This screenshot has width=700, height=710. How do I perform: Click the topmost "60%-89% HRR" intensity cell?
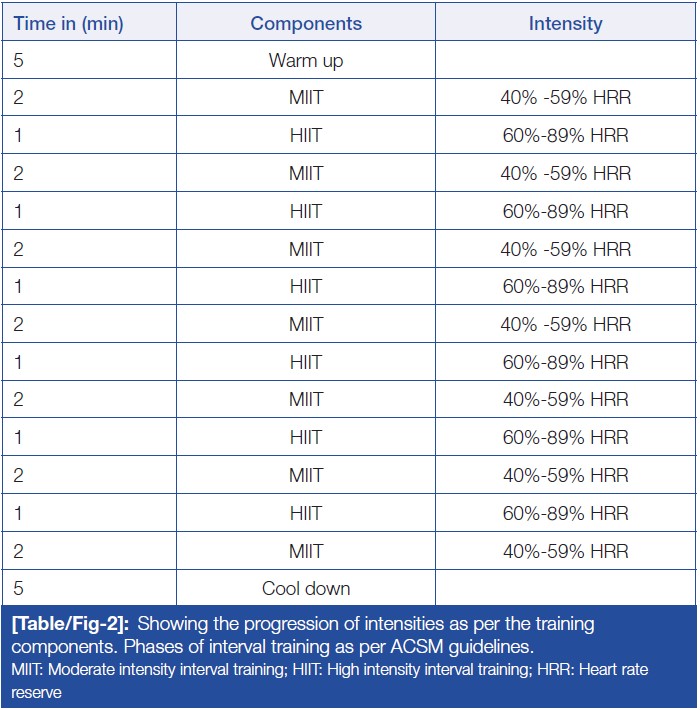click(x=565, y=136)
